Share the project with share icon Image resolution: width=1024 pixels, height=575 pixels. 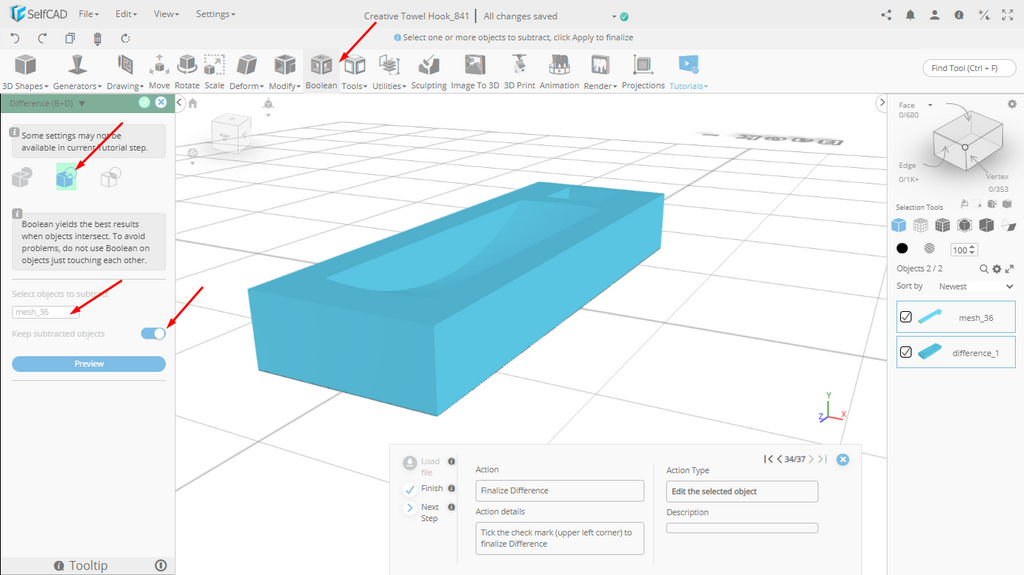(x=886, y=15)
